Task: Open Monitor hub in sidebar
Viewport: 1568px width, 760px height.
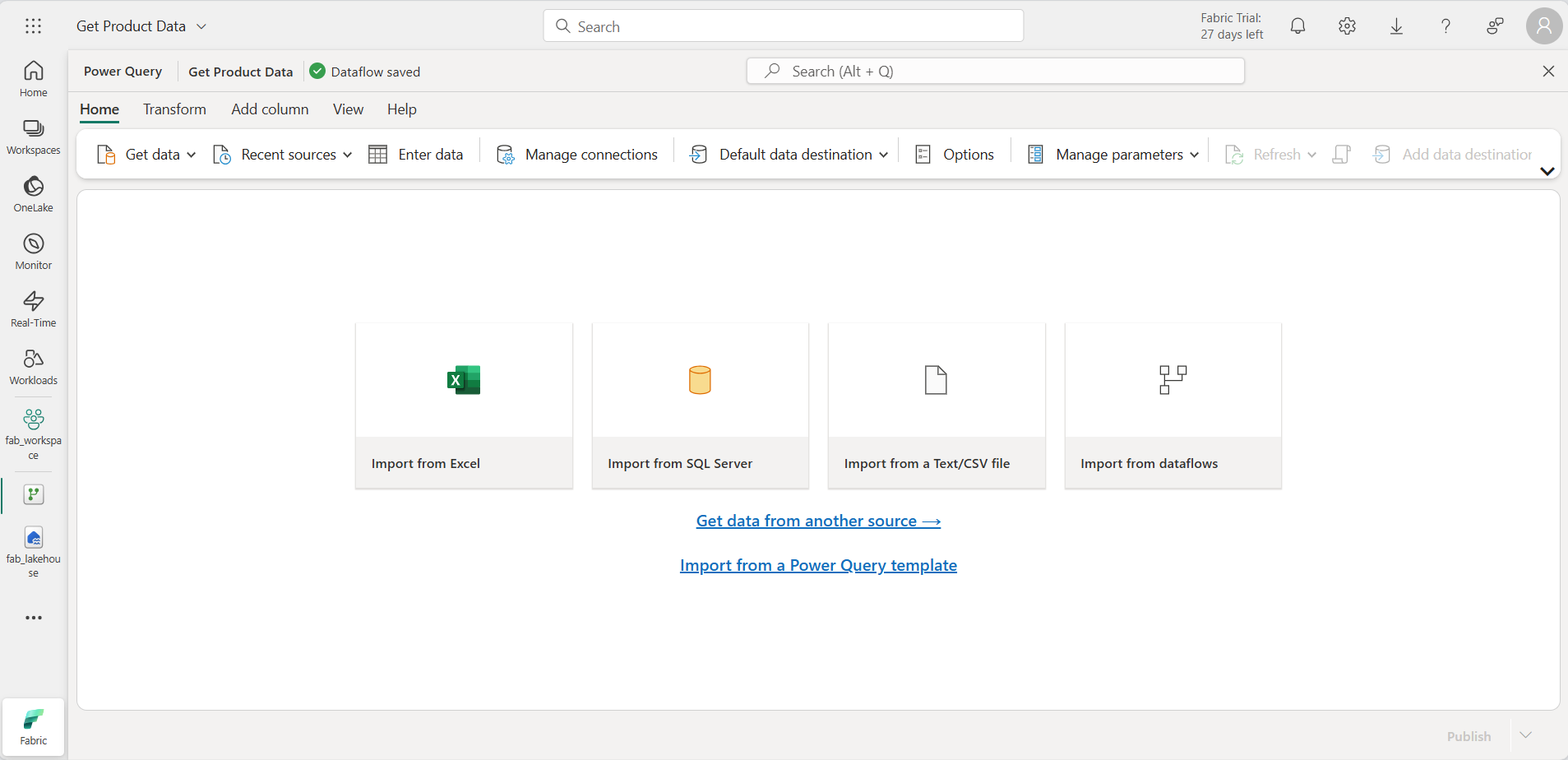Action: click(33, 252)
